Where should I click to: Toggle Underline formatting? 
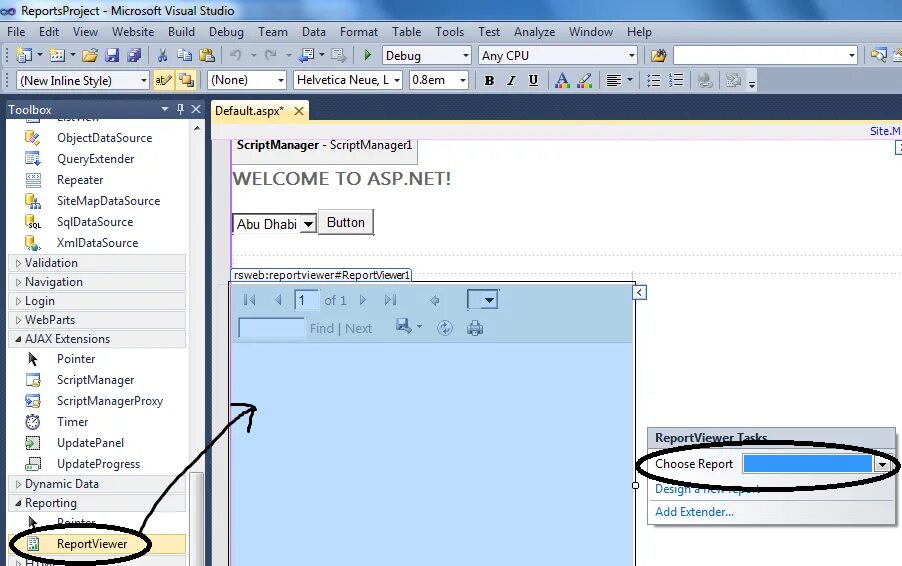(533, 80)
